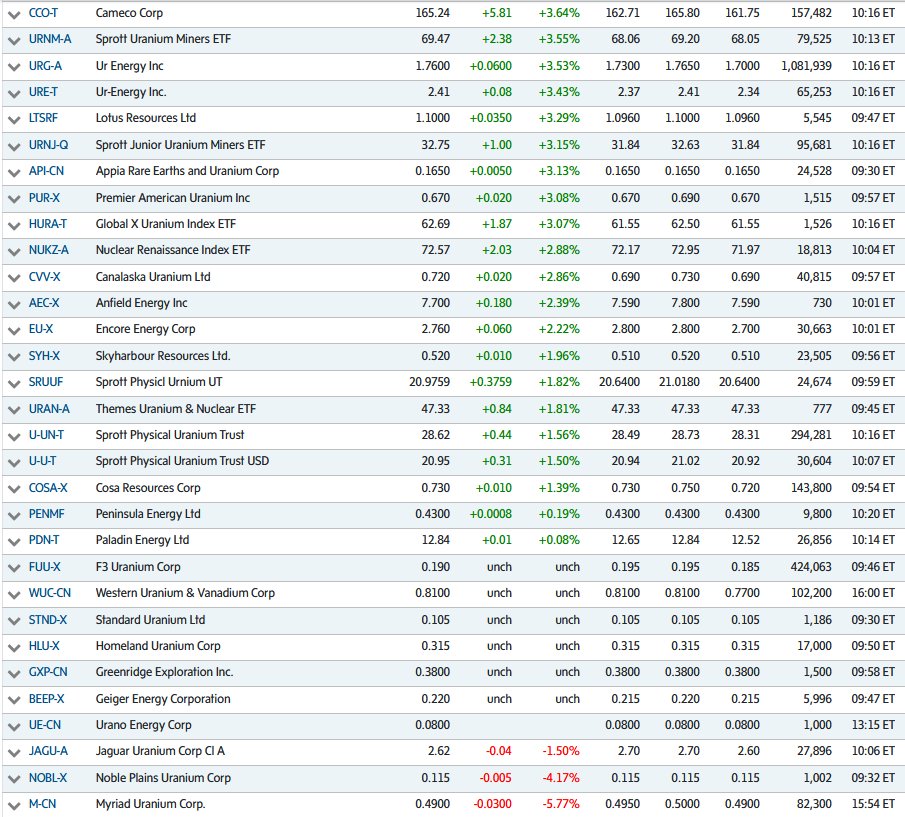Click the Cameco Corp company name
This screenshot has width=905, height=817.
point(128,14)
